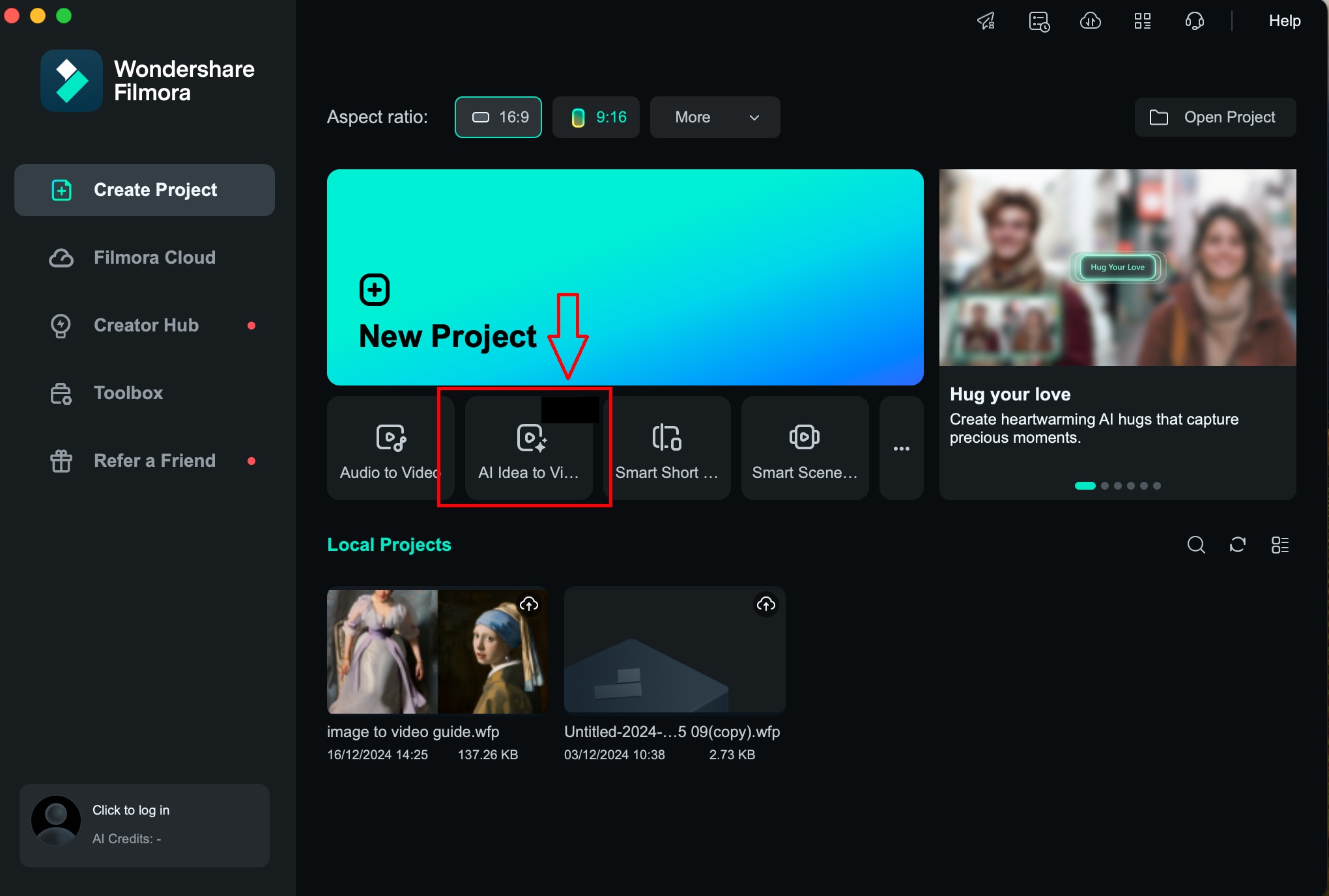Select the 9:16 aspect ratio
1329x896 pixels.
click(596, 117)
